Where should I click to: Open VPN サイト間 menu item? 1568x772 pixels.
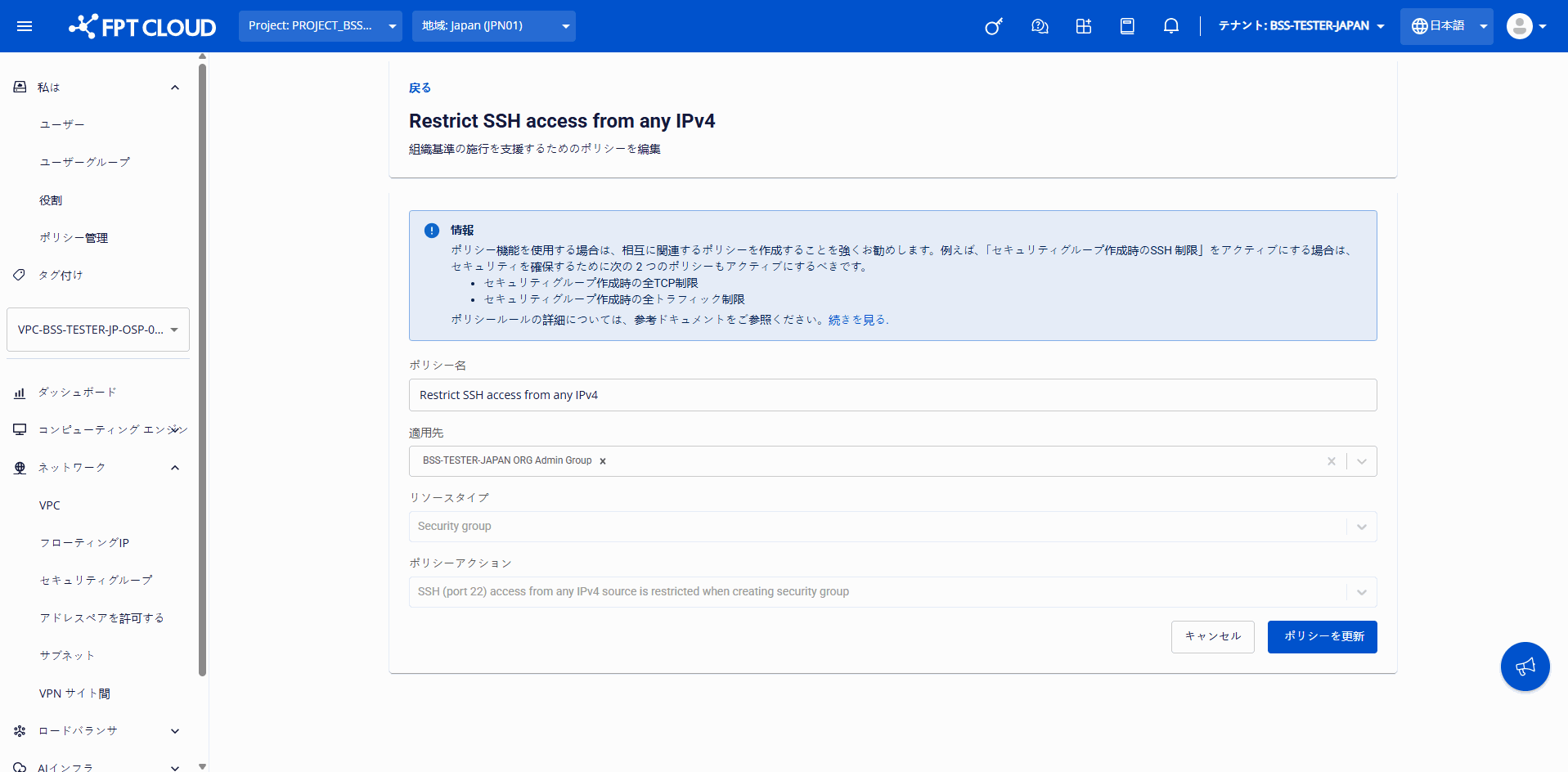pyautogui.click(x=74, y=693)
